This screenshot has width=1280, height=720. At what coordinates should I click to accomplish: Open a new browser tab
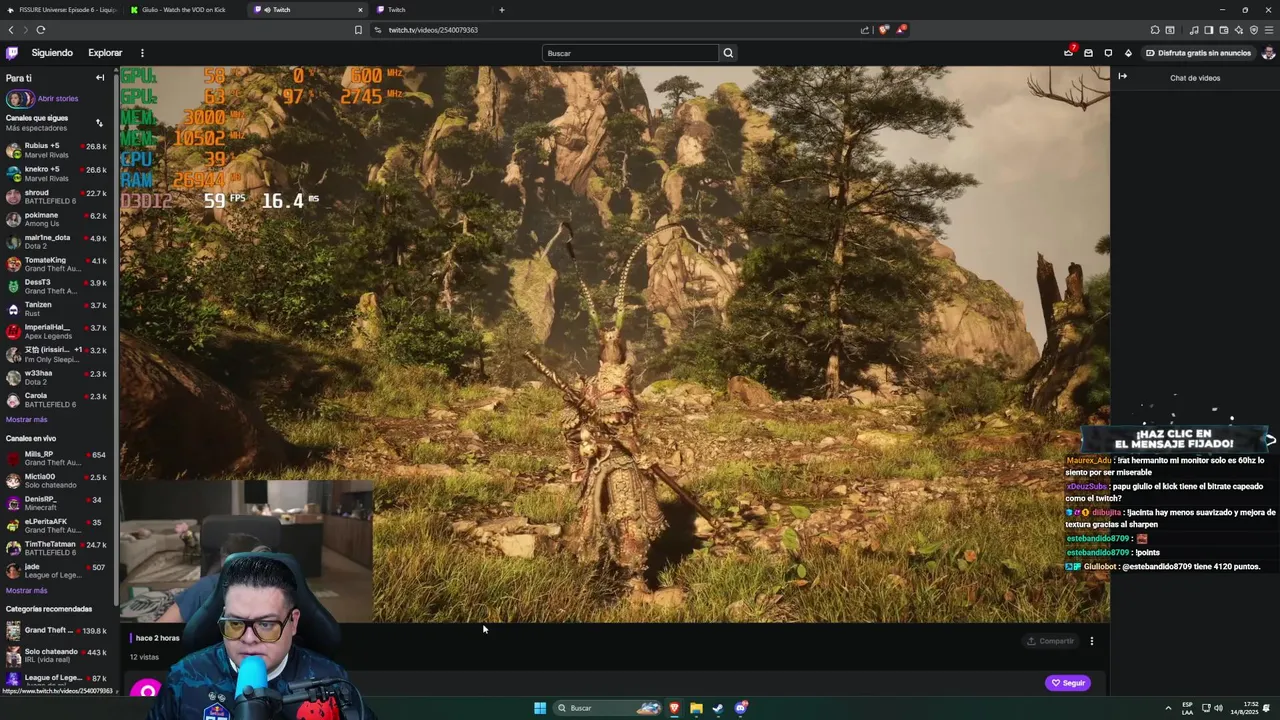click(x=501, y=10)
